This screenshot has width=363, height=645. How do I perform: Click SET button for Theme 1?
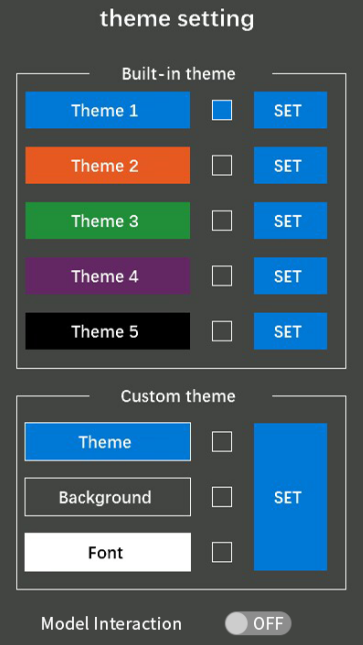[290, 110]
